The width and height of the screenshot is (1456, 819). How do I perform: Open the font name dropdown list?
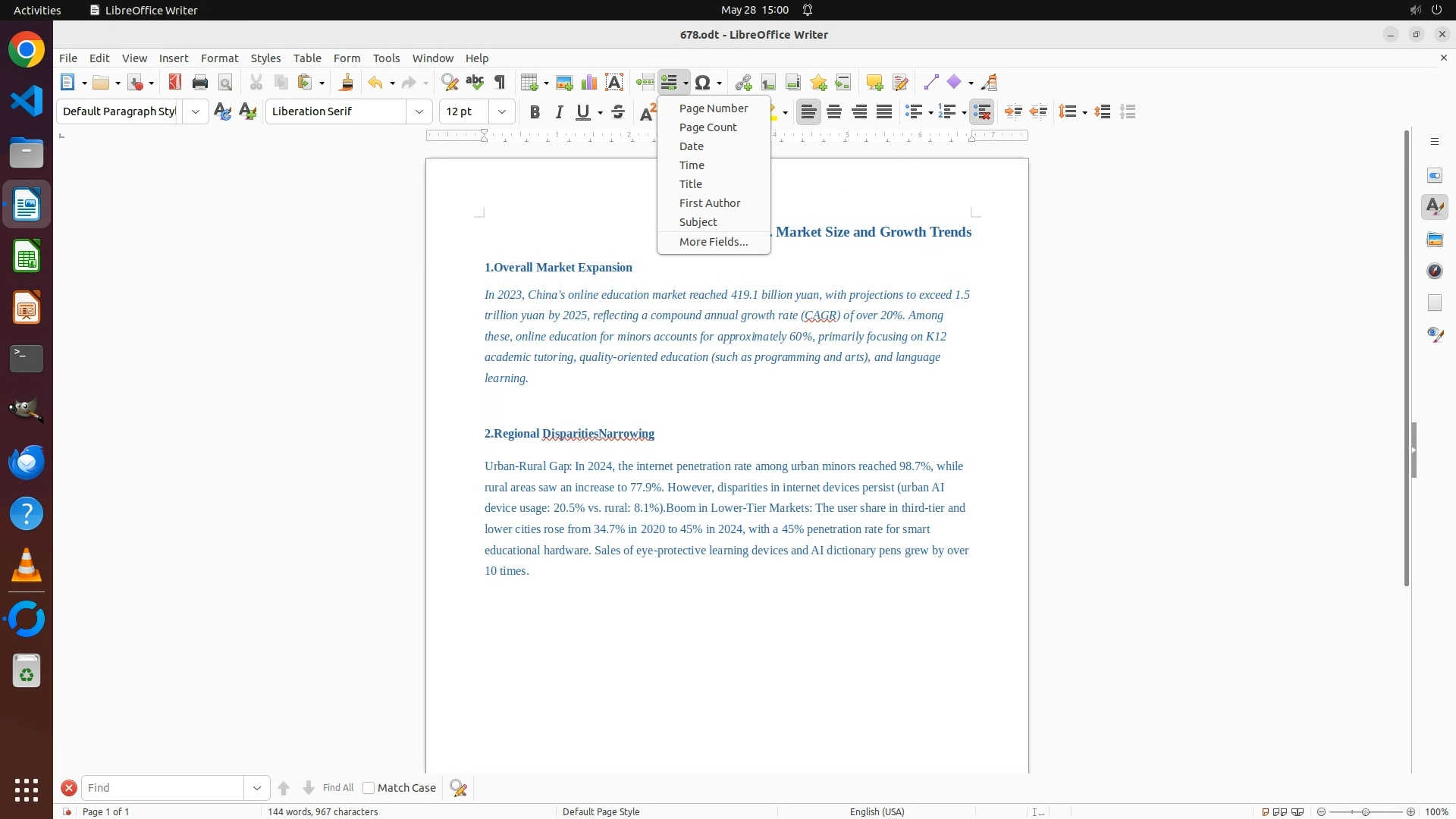pyautogui.click(x=419, y=111)
